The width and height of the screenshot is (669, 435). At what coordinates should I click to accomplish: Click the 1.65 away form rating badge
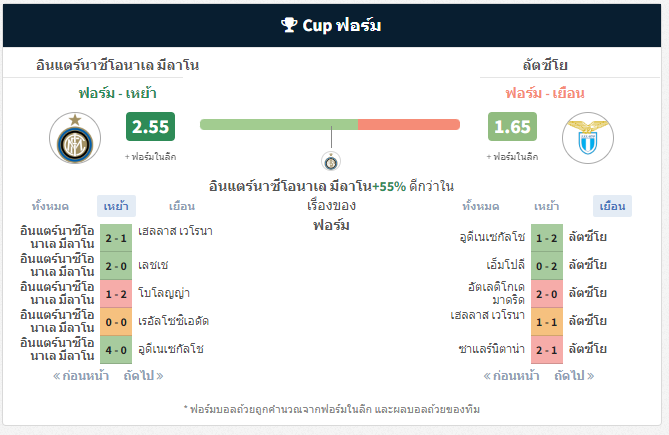click(512, 127)
